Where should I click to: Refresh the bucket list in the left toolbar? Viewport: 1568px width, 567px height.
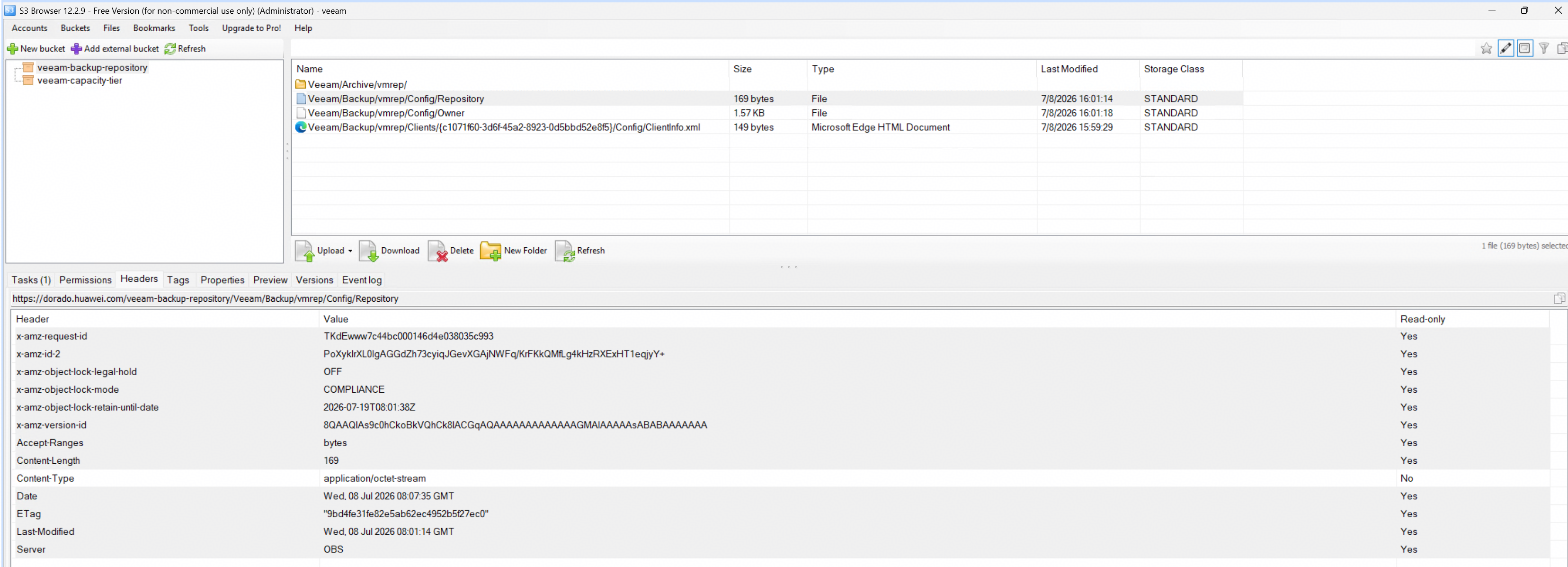[x=185, y=49]
